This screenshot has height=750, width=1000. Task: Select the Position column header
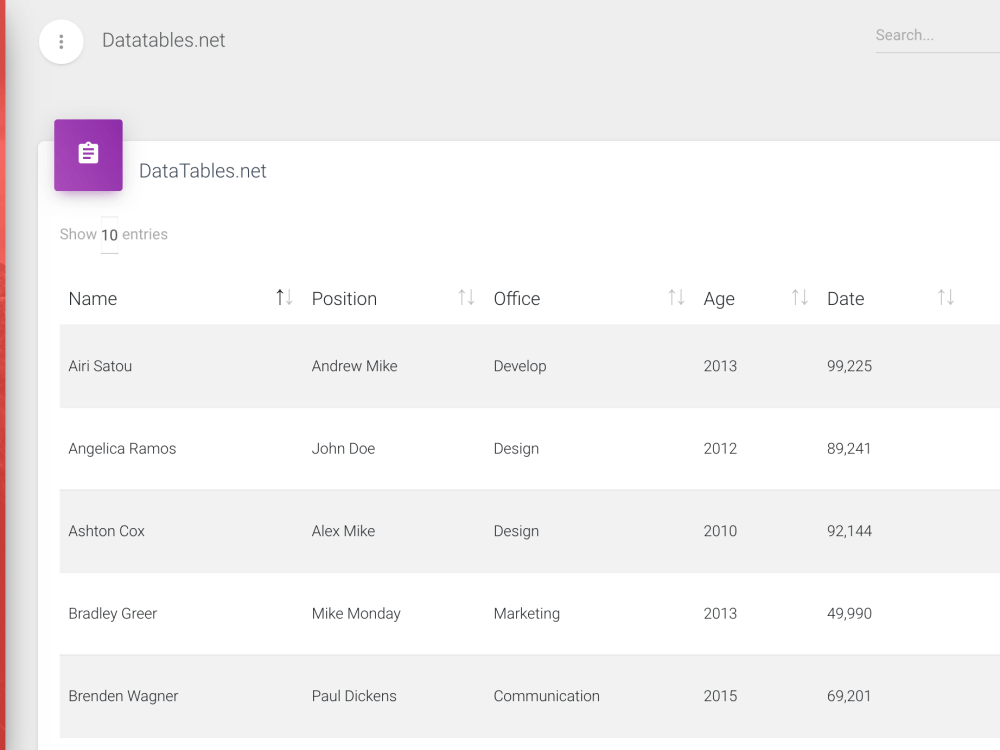pos(344,298)
